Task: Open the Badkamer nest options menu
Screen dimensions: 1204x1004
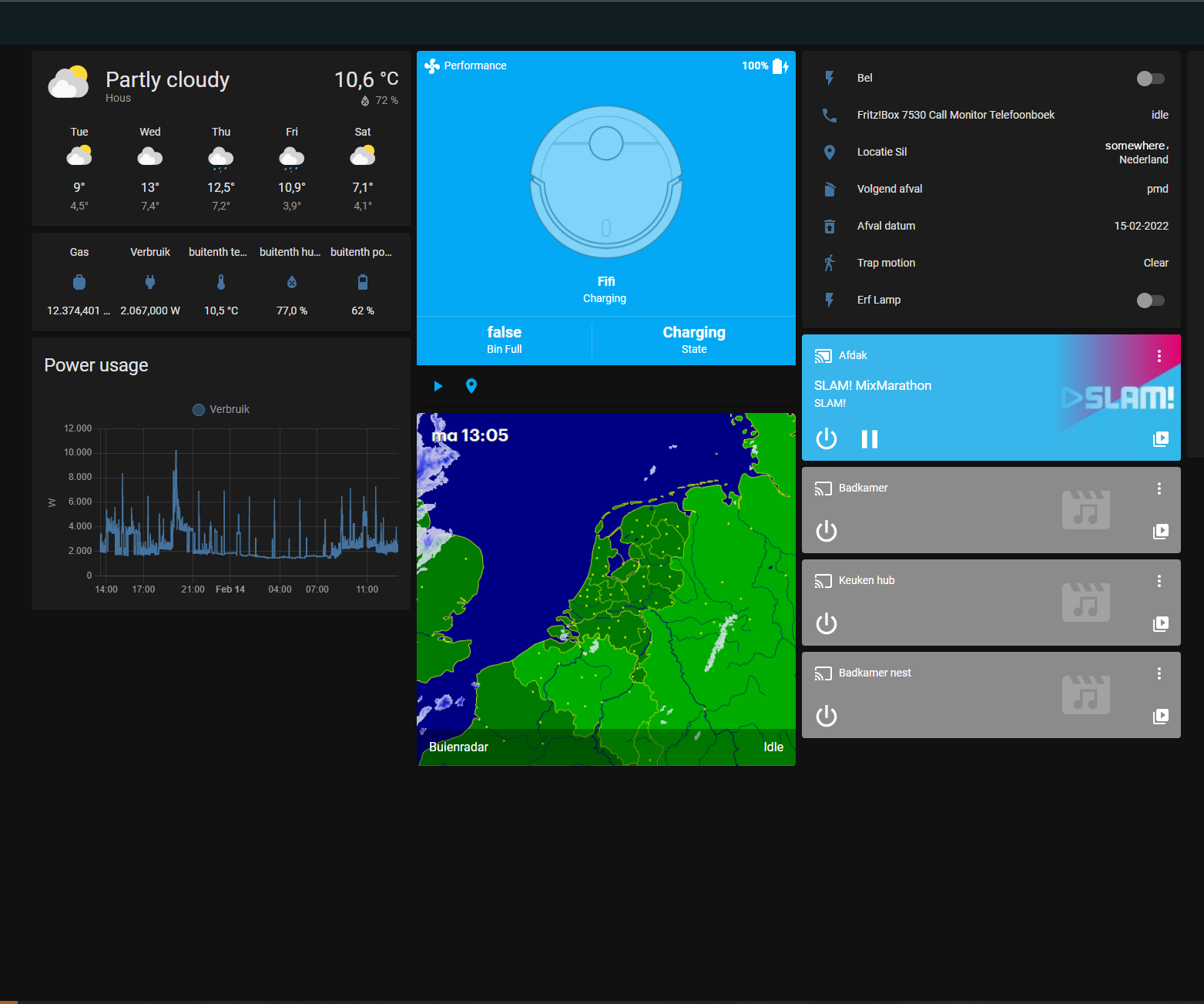Action: (x=1159, y=673)
